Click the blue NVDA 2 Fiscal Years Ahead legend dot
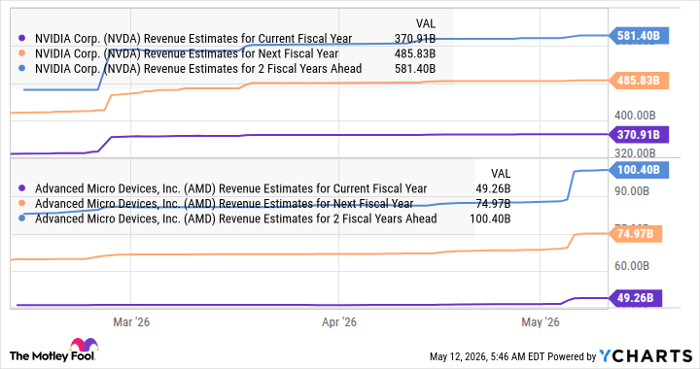Screen dimensions: 700x369 22,69
